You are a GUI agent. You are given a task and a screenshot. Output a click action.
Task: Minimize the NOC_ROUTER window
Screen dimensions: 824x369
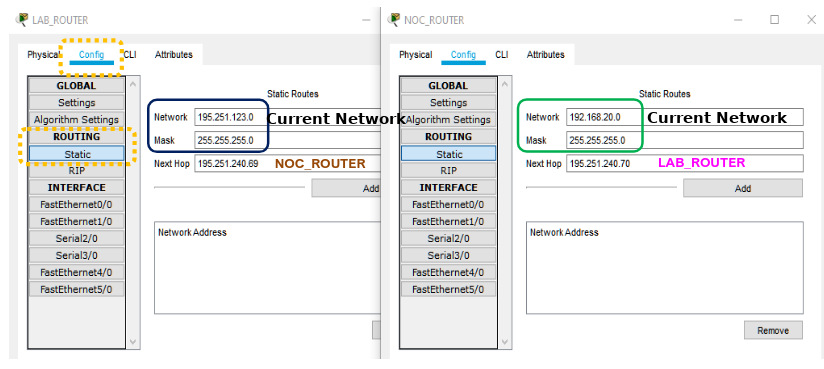[x=738, y=20]
